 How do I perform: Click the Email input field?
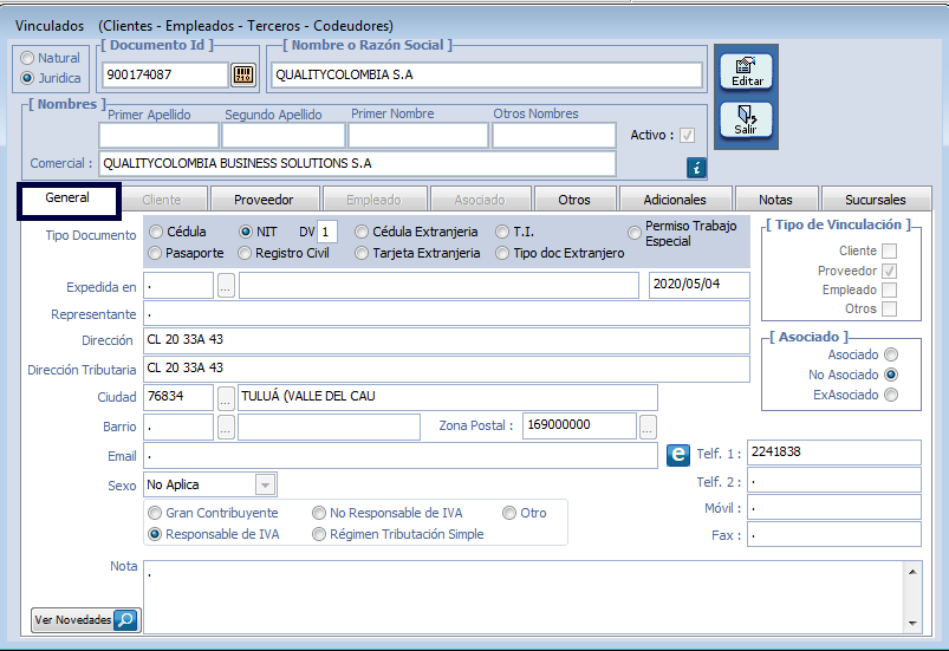click(x=400, y=456)
